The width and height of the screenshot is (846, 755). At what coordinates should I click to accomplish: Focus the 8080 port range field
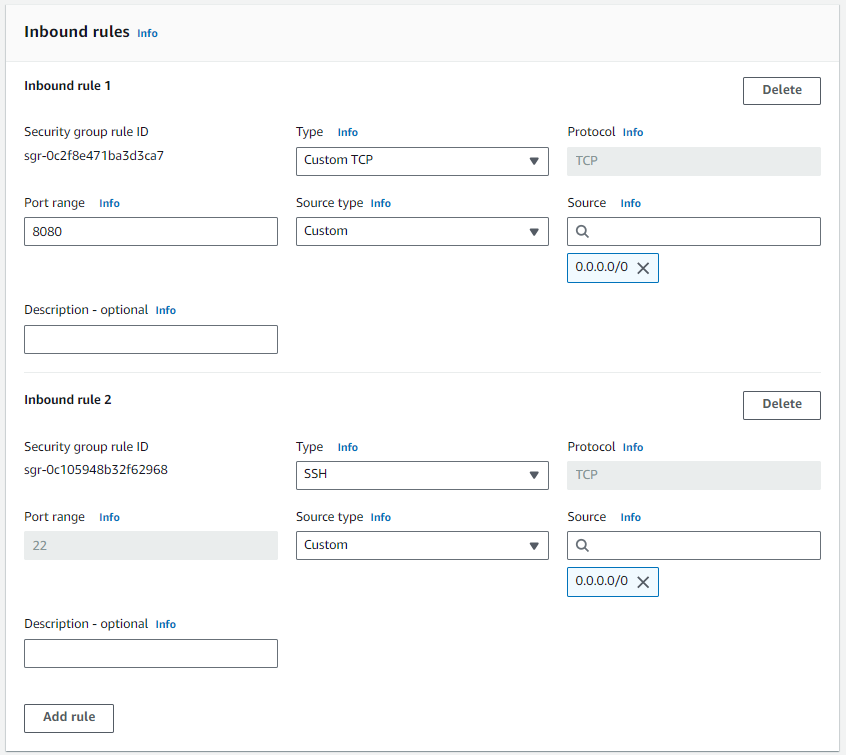point(151,232)
